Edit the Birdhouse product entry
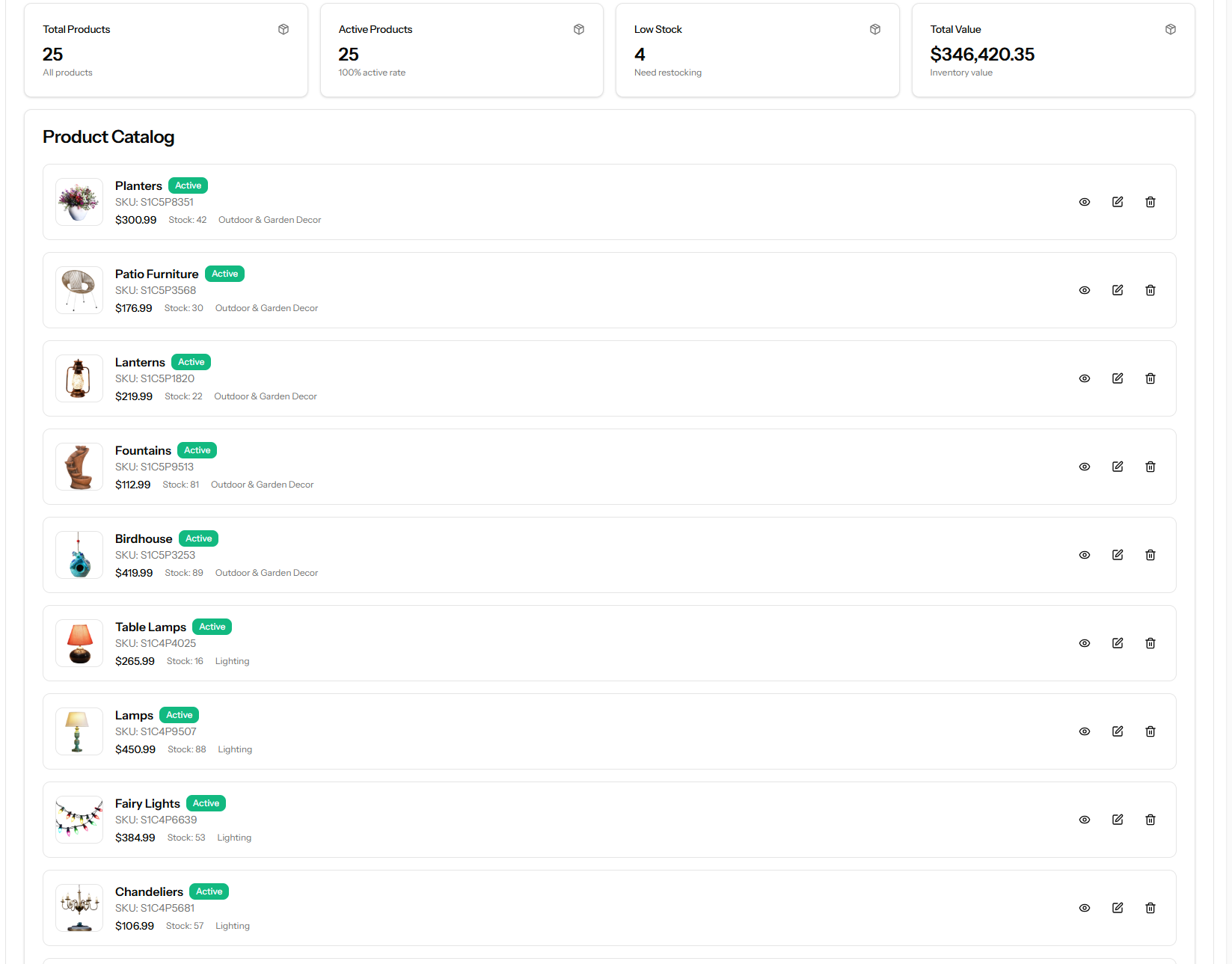 click(x=1118, y=555)
